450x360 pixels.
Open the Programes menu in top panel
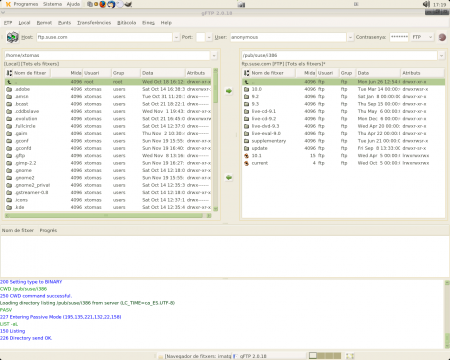coord(26,4)
